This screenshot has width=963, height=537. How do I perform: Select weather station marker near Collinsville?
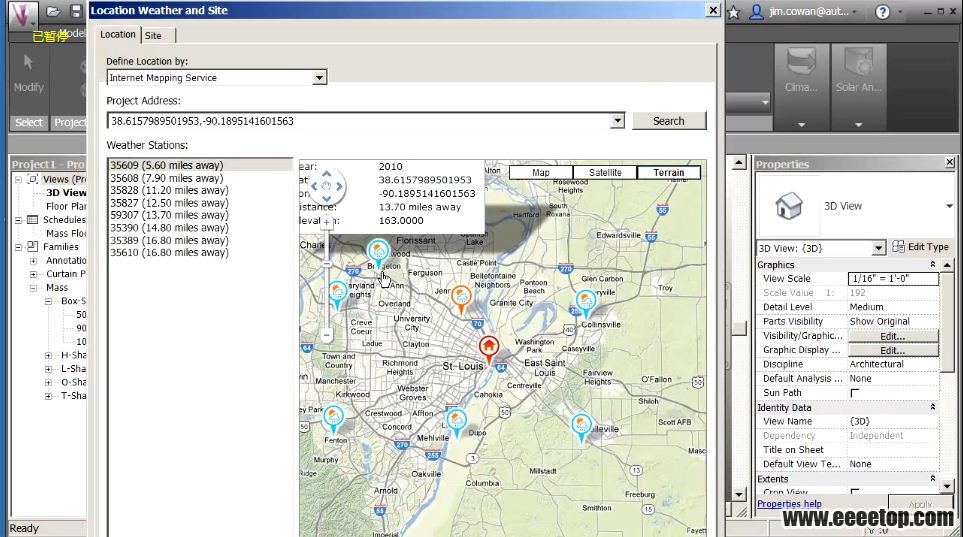pos(586,304)
